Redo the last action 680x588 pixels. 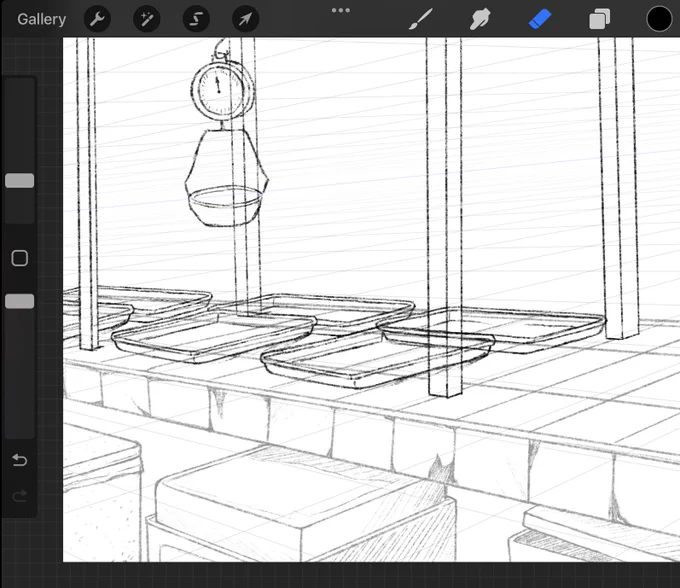[x=20, y=496]
